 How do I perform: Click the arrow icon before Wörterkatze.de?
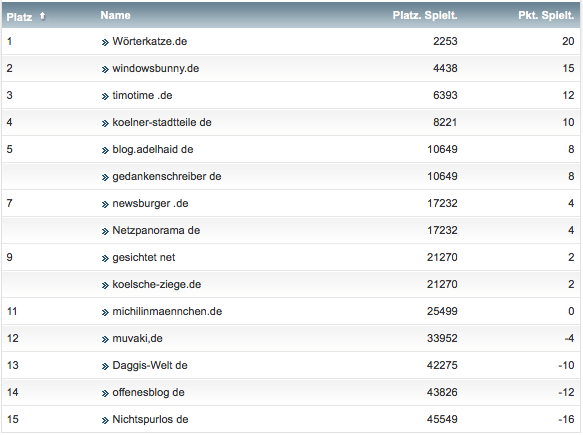click(105, 42)
